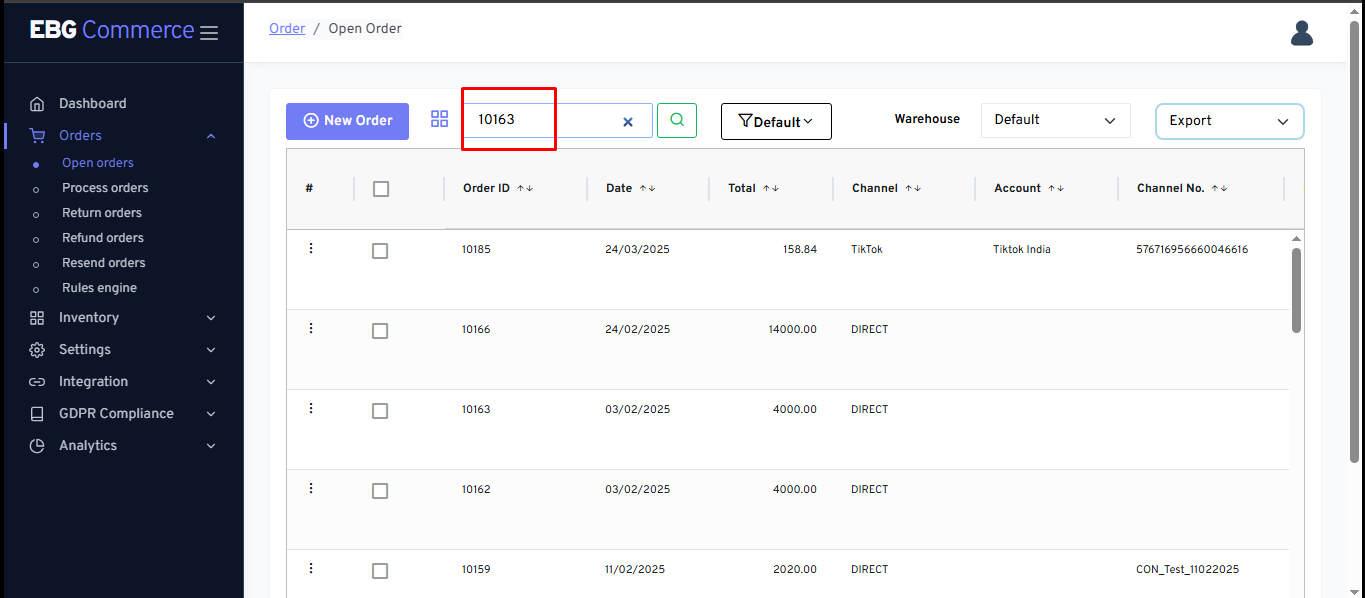Click the order table's vertical scrollbar thumb
Screen dimensions: 1365x598
coord(1296,290)
